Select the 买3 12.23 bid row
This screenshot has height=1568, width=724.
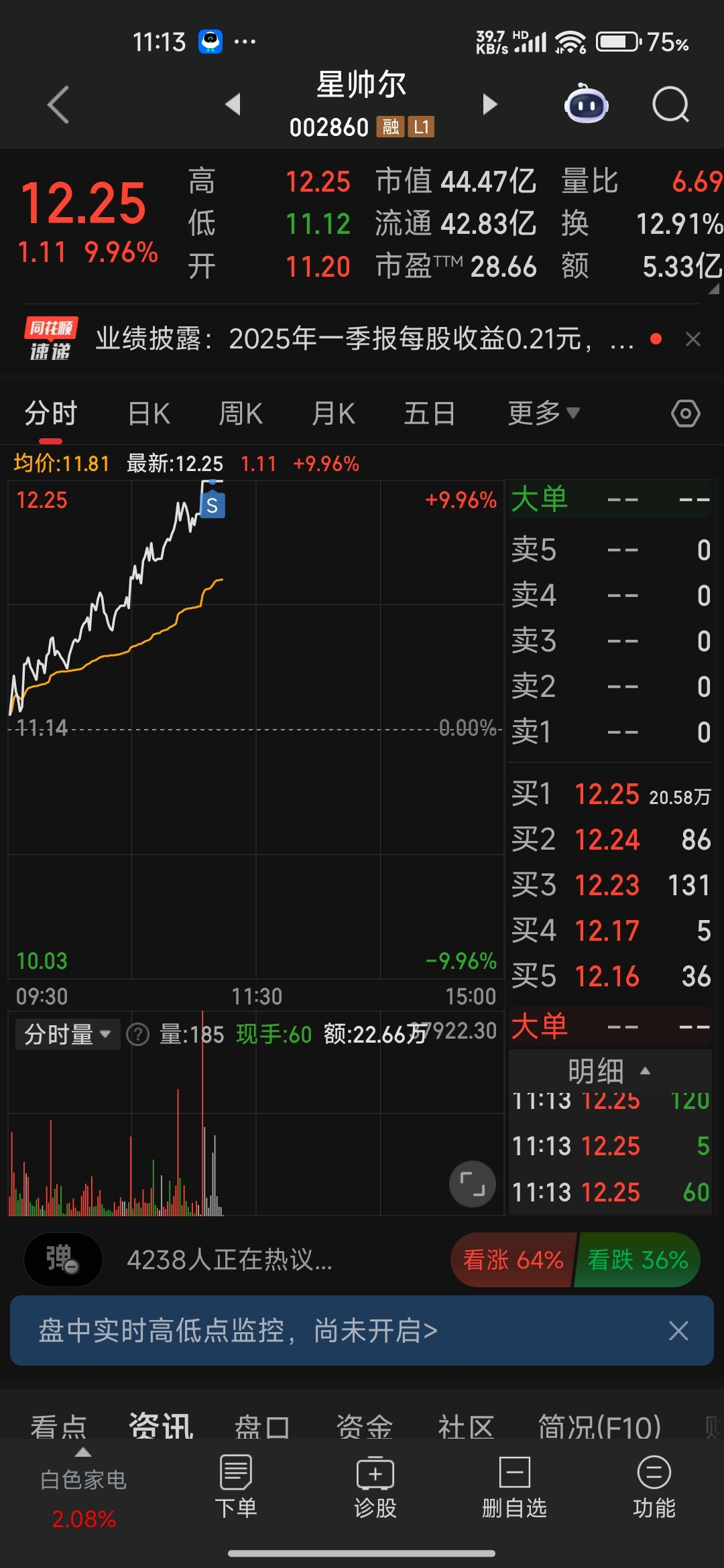tap(611, 885)
